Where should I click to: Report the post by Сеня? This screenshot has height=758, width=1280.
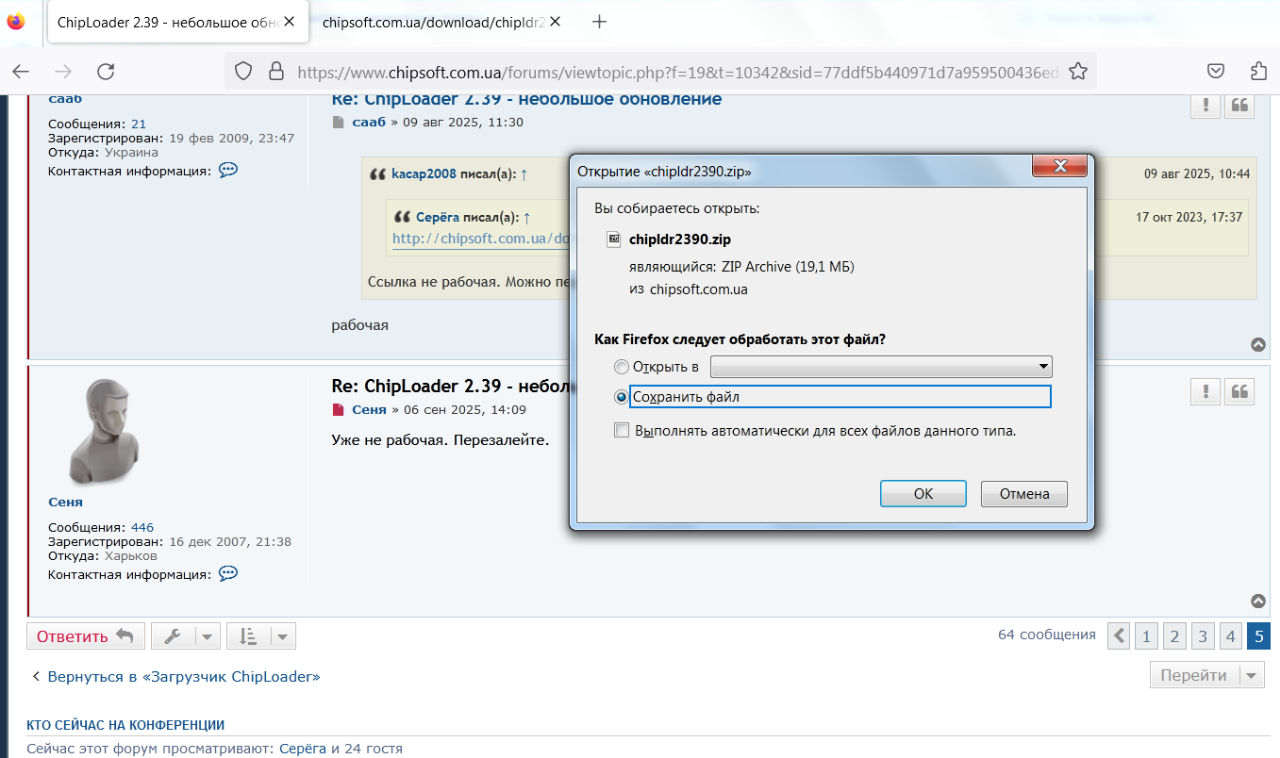[x=1205, y=392]
